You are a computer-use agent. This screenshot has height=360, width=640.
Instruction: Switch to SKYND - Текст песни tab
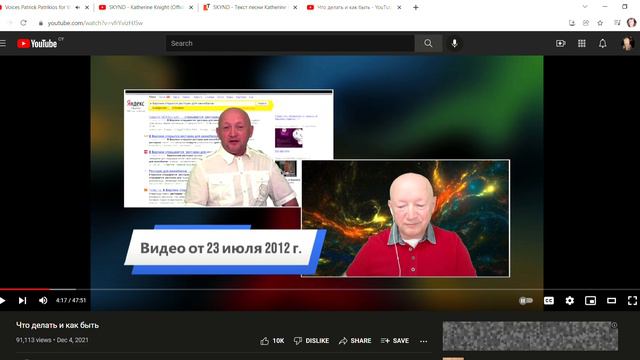click(250, 7)
